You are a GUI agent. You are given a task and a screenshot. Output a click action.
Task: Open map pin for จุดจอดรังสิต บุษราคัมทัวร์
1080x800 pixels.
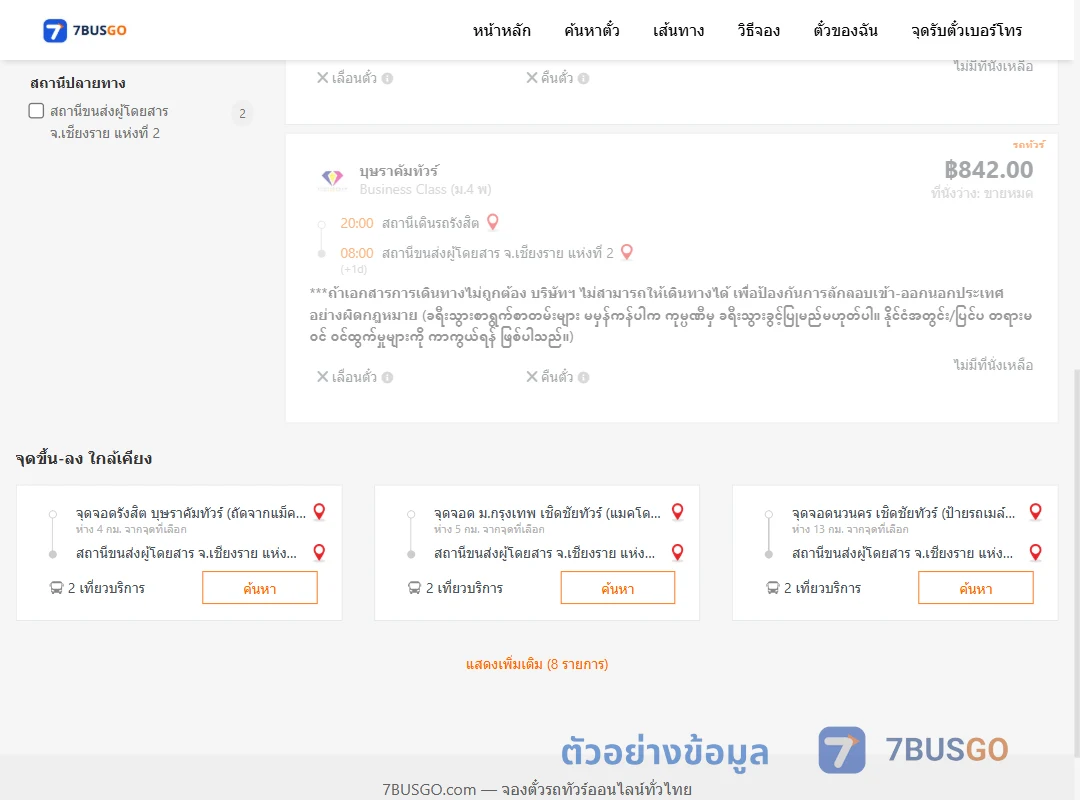tap(319, 511)
